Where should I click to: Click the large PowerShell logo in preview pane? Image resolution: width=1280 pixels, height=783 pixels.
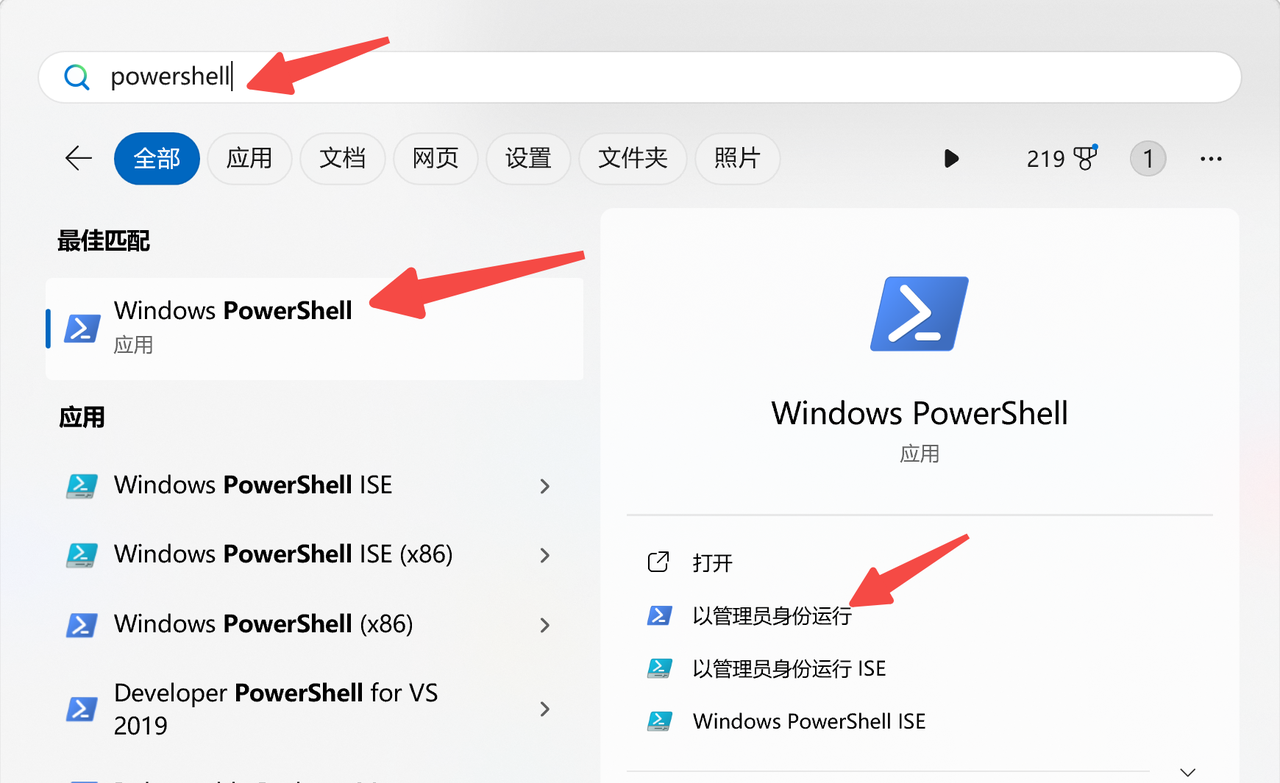[918, 313]
